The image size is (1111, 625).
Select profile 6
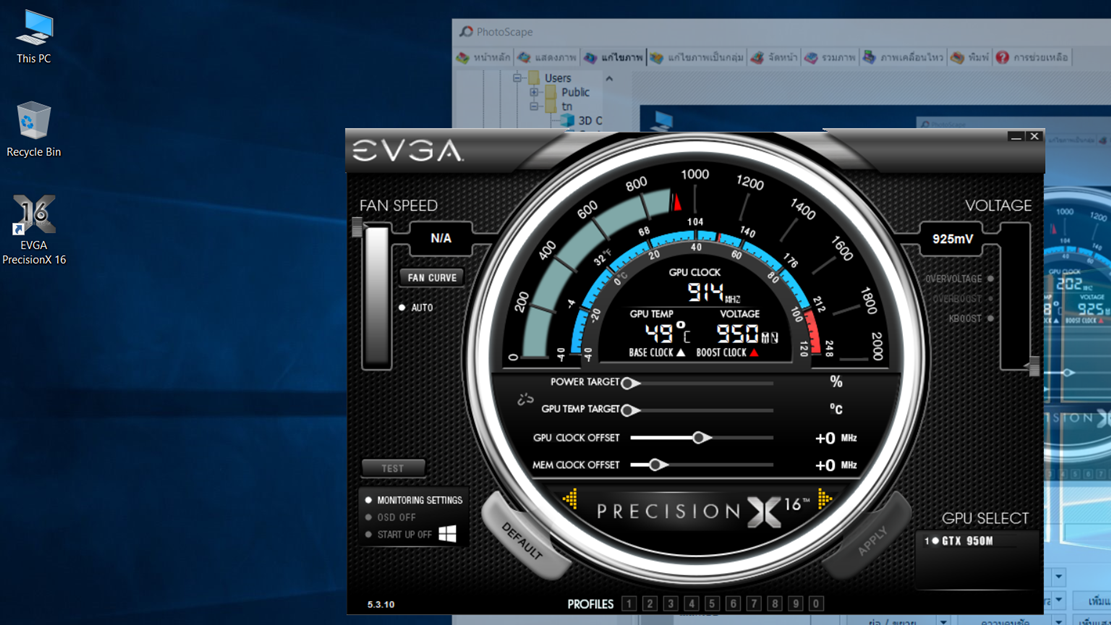pos(733,604)
